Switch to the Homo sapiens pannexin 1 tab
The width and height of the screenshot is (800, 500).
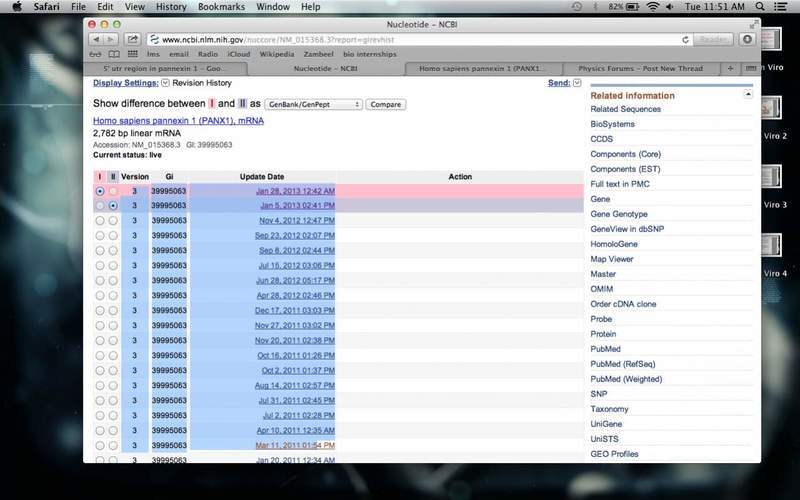pos(483,68)
